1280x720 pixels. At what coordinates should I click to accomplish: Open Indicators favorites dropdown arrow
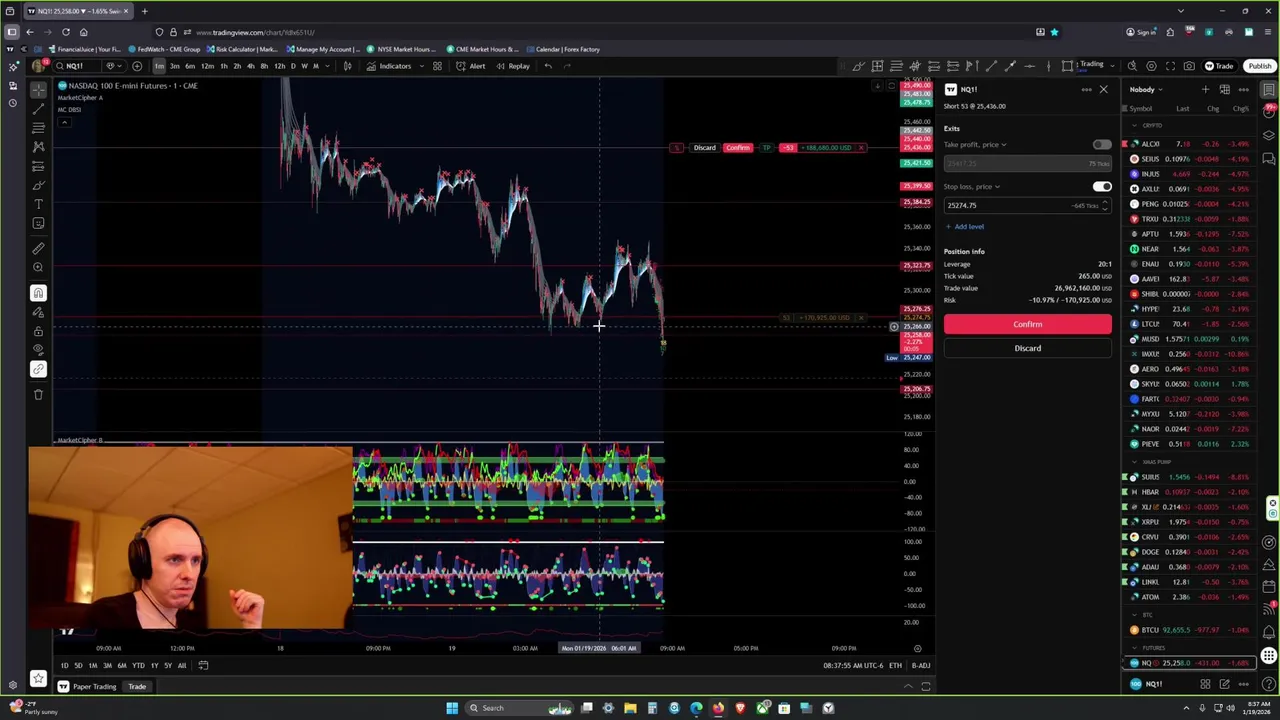[x=421, y=66]
